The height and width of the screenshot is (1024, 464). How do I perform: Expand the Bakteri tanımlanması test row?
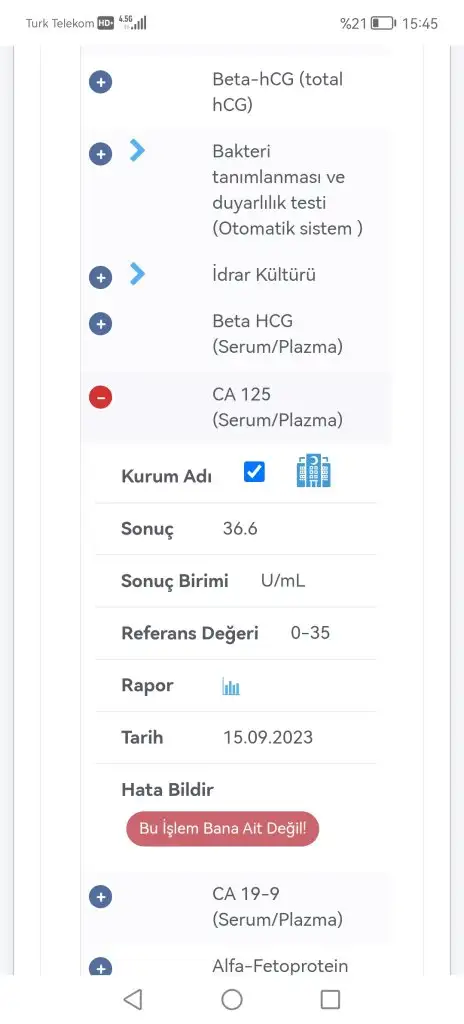coord(101,154)
